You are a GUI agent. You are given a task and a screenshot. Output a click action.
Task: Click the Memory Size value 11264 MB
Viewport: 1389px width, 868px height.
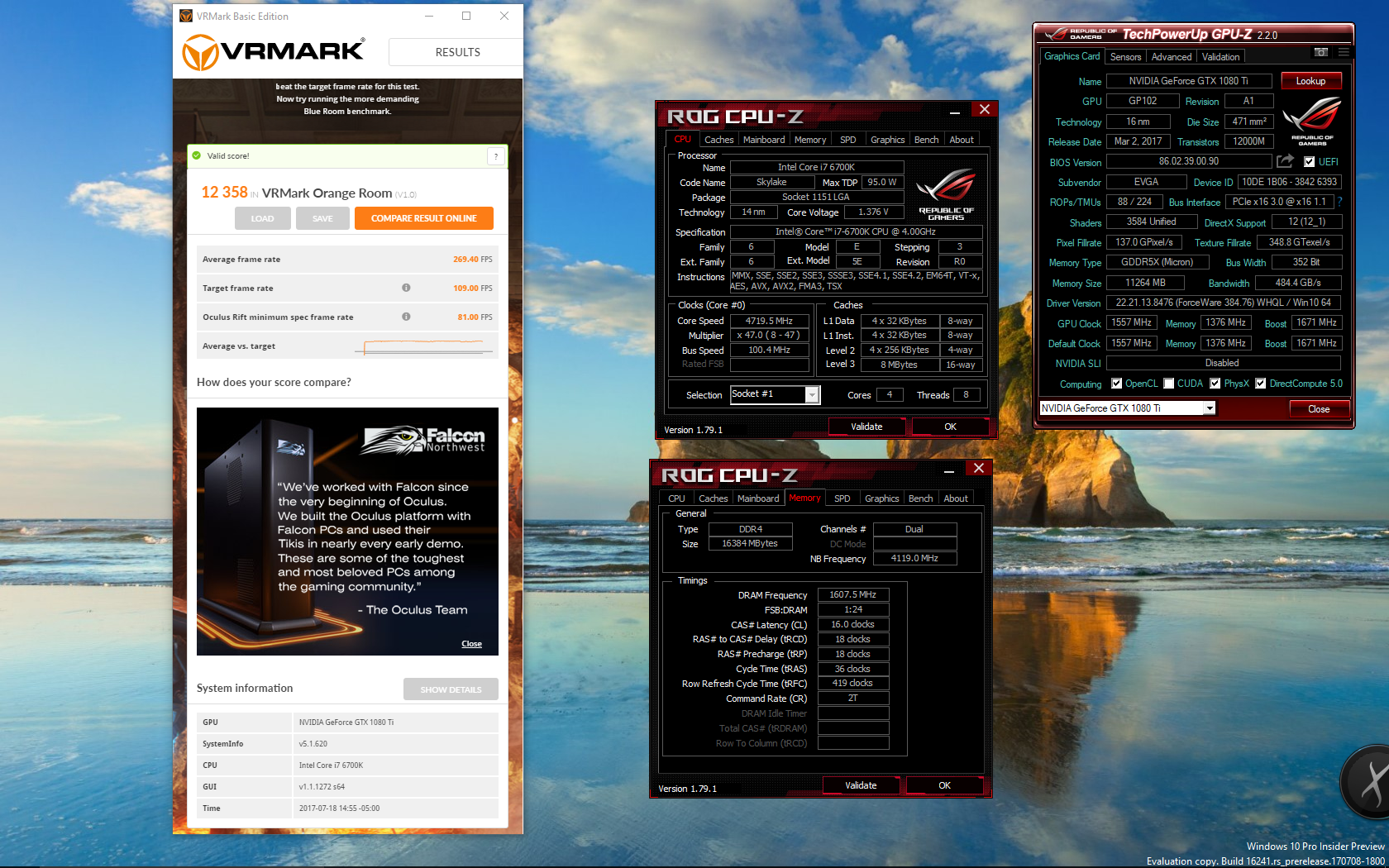1145,283
